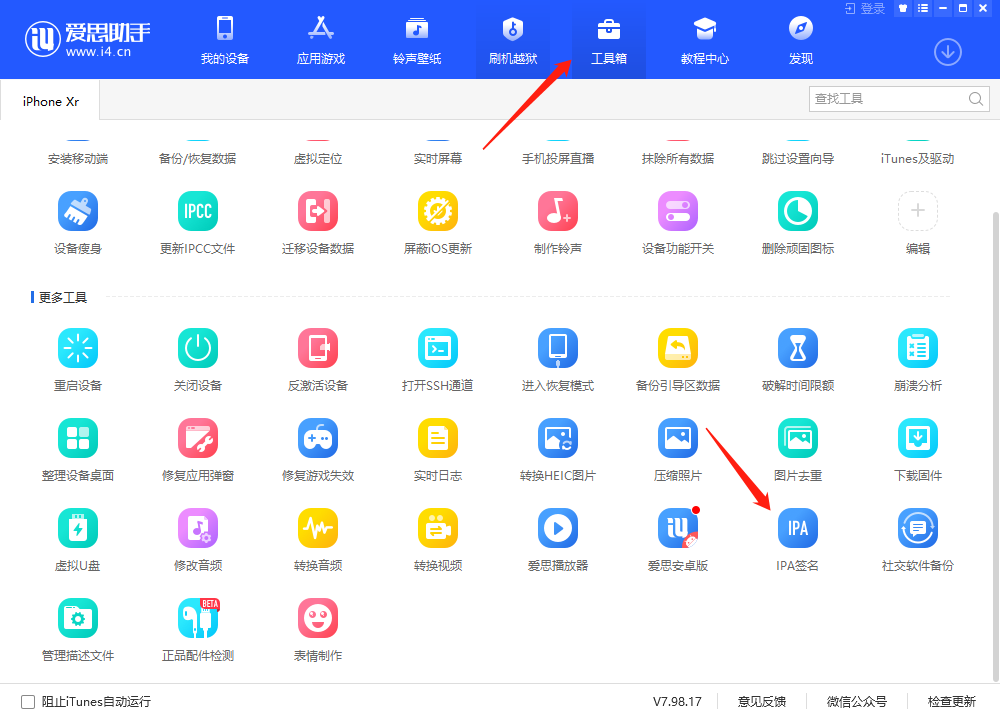Image resolution: width=1000 pixels, height=718 pixels.
Task: Click the 手机投屏直播 label
Action: (558, 159)
